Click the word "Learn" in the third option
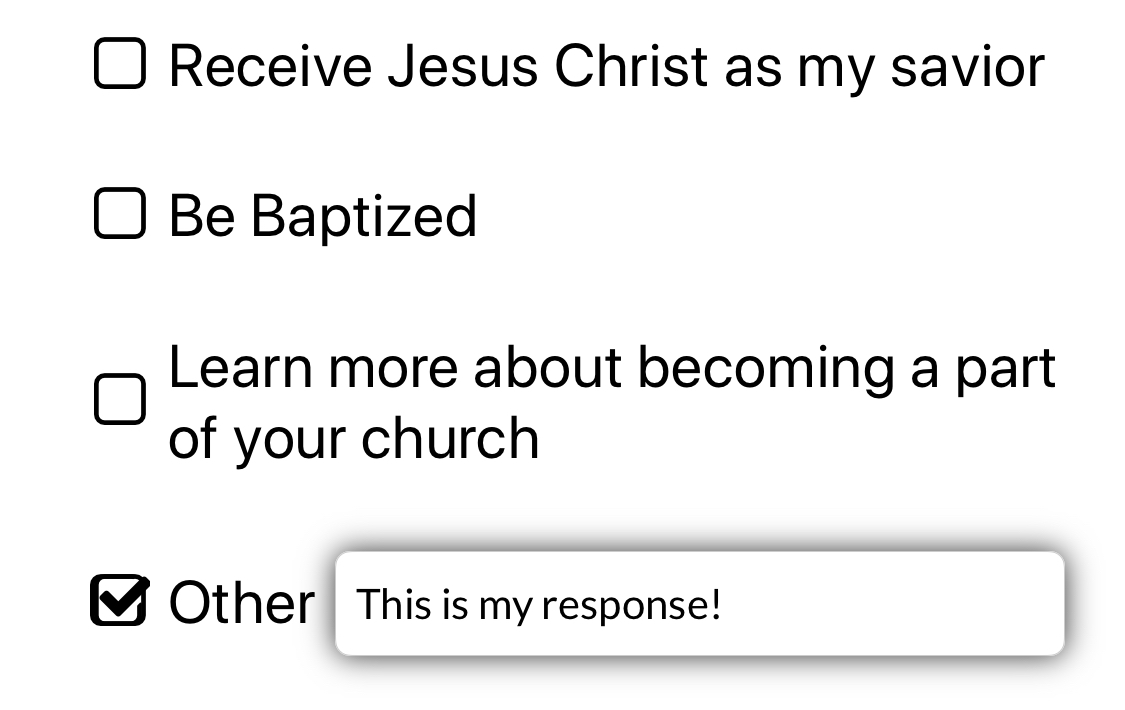 240,367
